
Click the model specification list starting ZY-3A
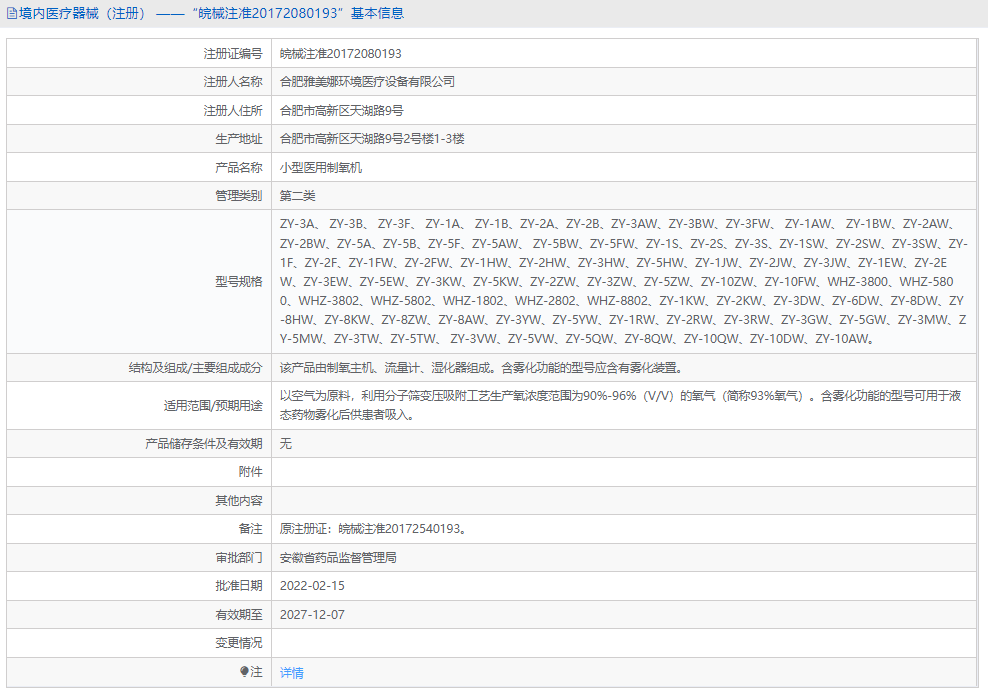pos(623,282)
